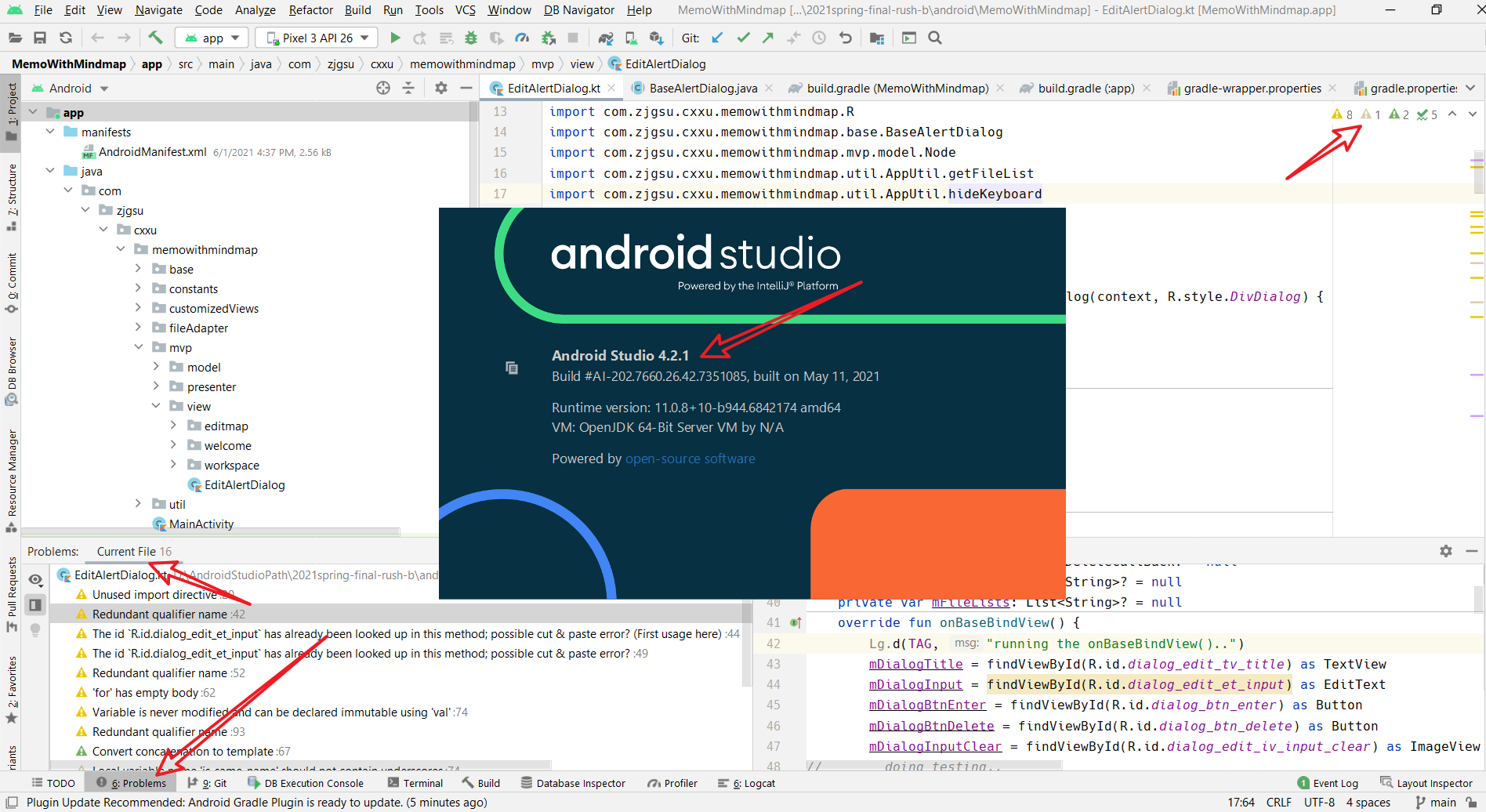1486x812 pixels.
Task: Start debugging with the bug icon
Action: click(471, 38)
